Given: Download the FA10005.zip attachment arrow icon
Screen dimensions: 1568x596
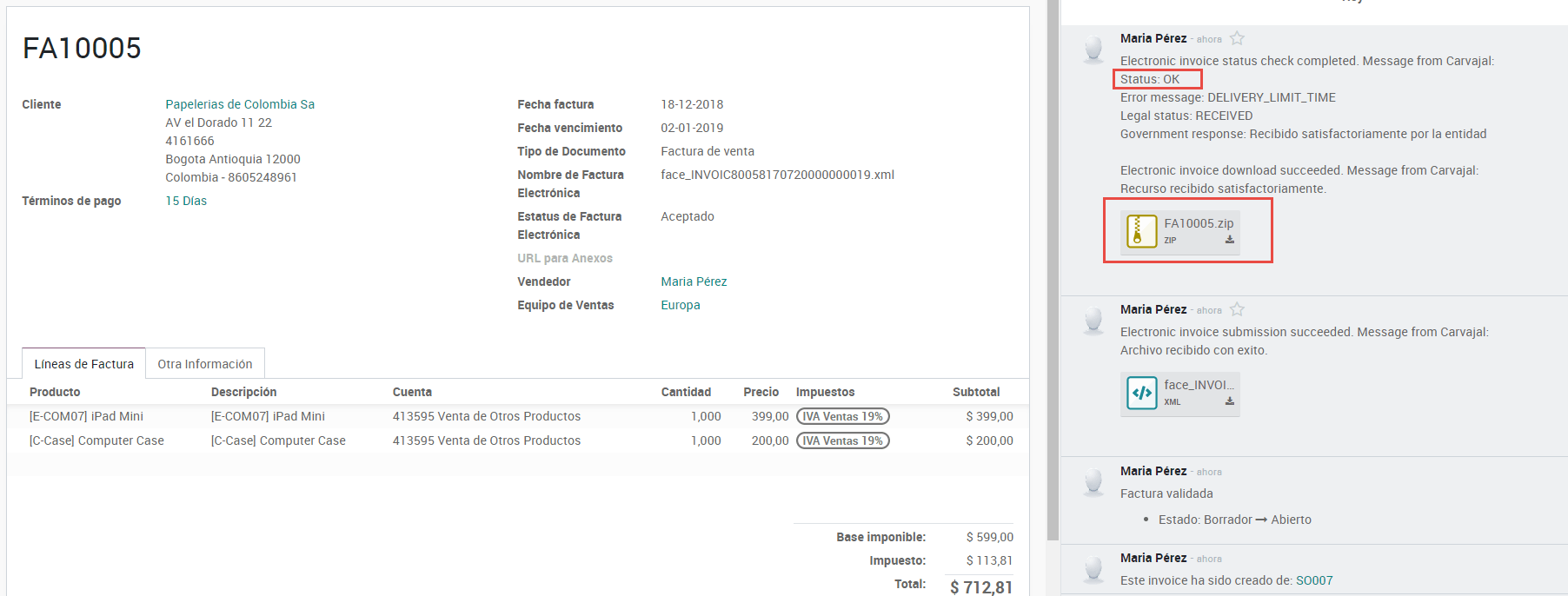Looking at the screenshot, I should [x=1229, y=240].
